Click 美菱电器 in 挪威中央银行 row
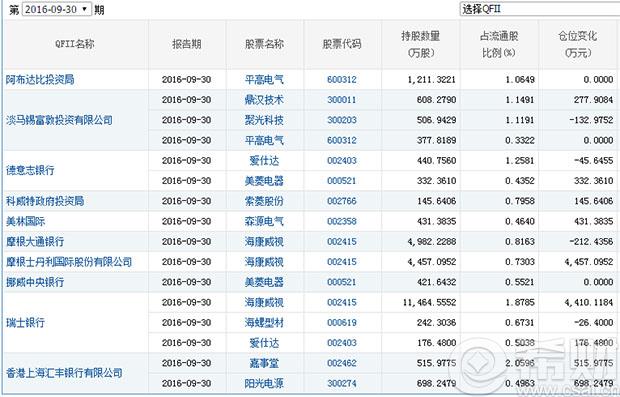Screen dimensions: 620x397 pyautogui.click(x=264, y=282)
